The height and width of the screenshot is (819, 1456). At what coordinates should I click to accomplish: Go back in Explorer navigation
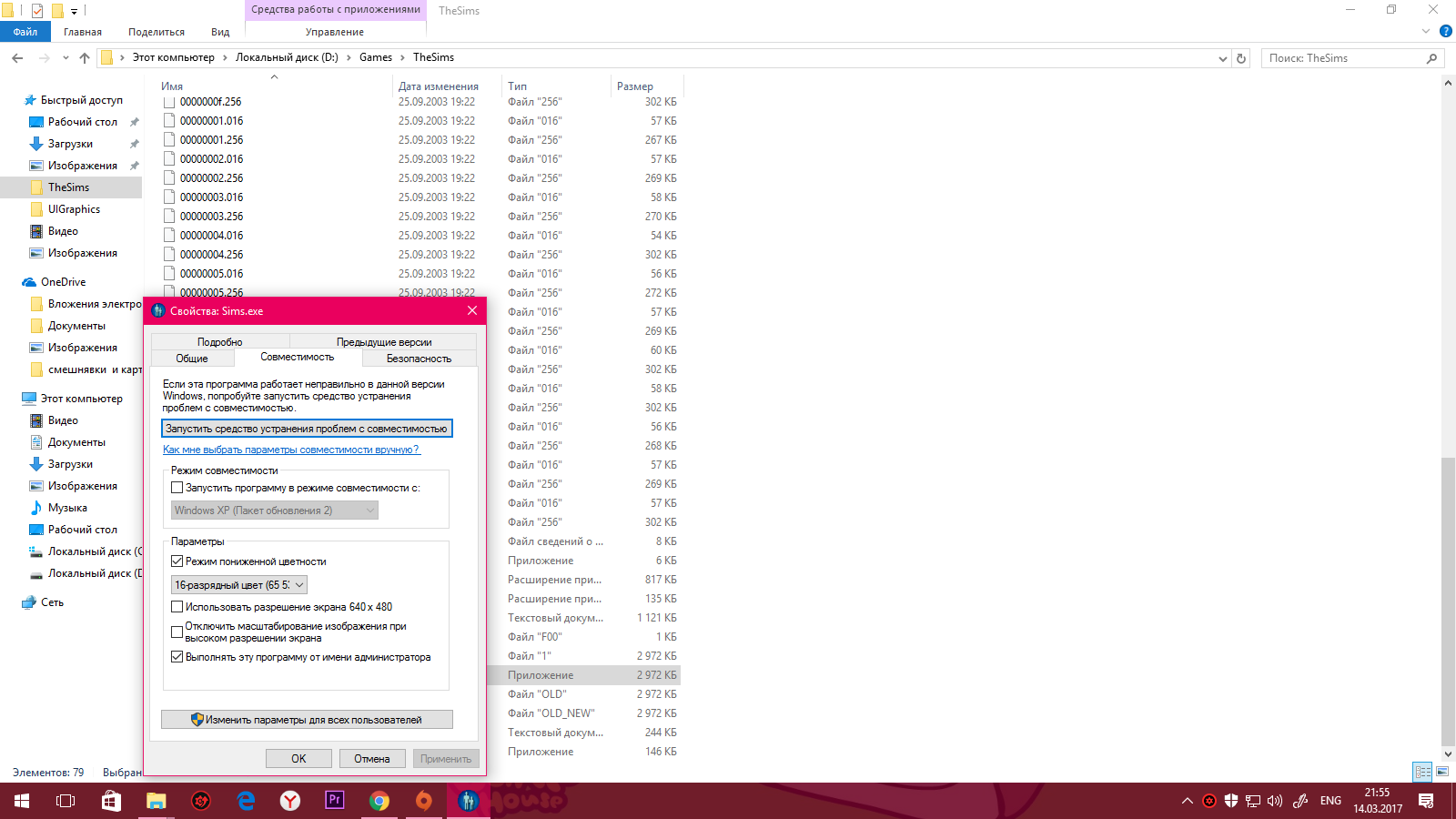click(17, 57)
